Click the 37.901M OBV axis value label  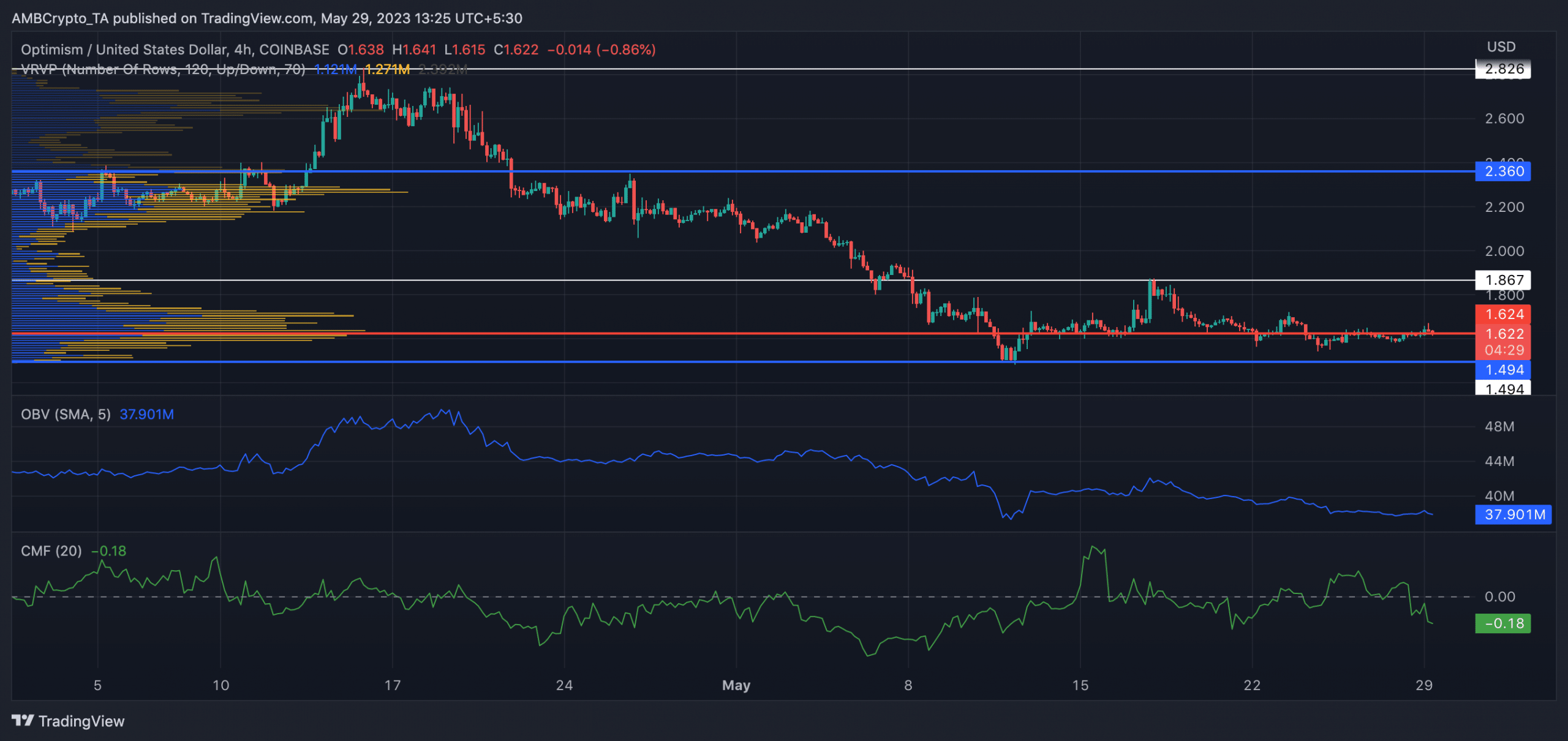[x=1513, y=514]
